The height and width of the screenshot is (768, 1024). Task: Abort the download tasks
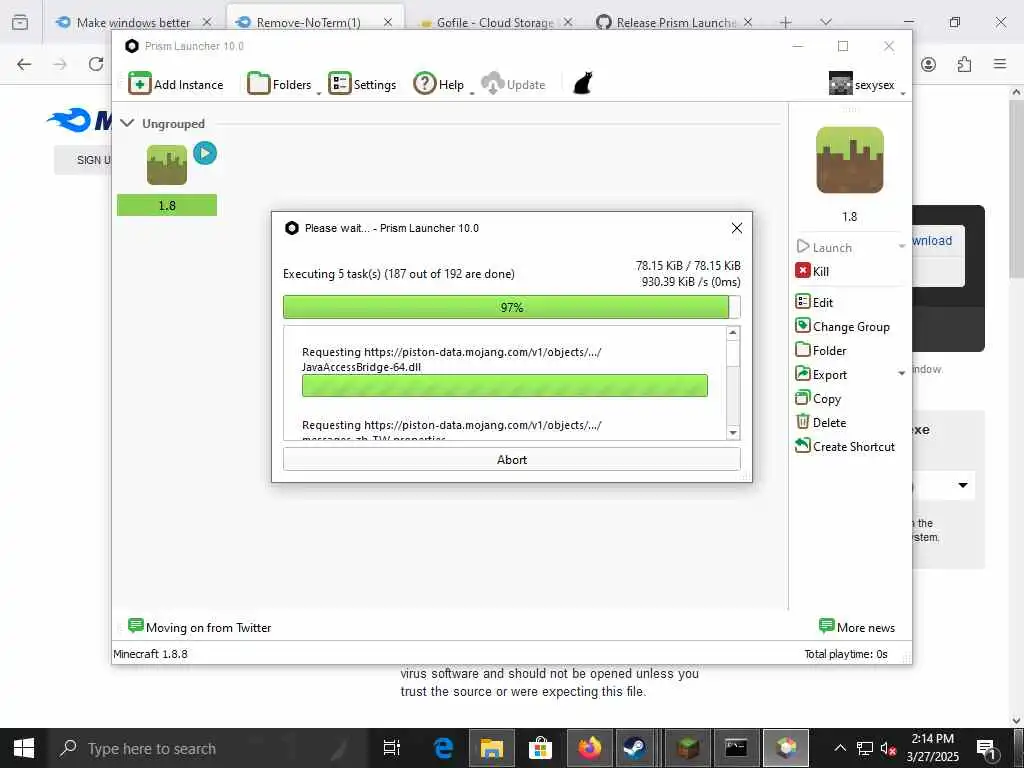[x=511, y=459]
